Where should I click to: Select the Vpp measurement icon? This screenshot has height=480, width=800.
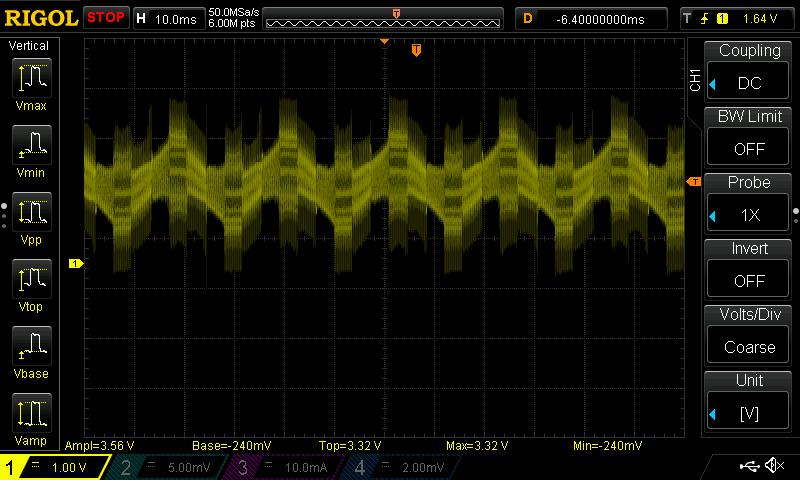[x=32, y=212]
